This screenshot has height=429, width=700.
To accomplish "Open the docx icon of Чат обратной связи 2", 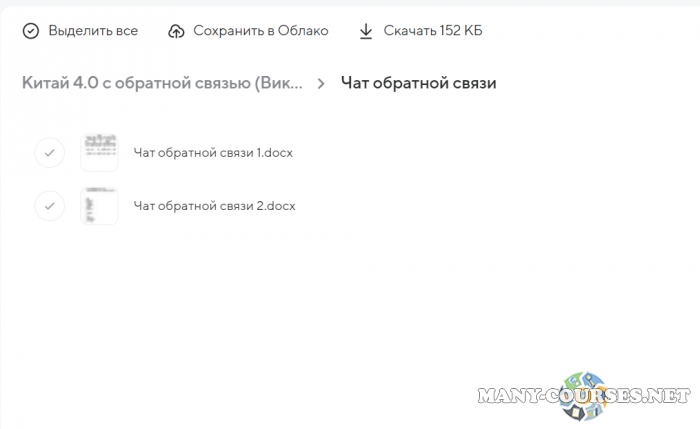I will pyautogui.click(x=99, y=206).
